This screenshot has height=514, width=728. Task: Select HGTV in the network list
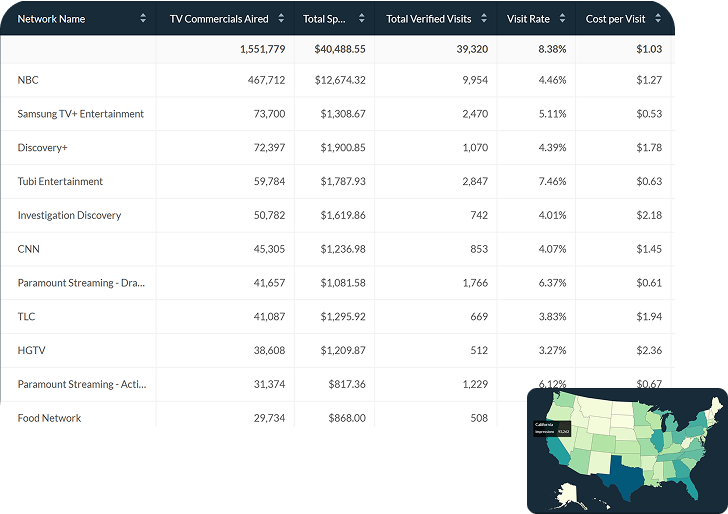pyautogui.click(x=31, y=351)
